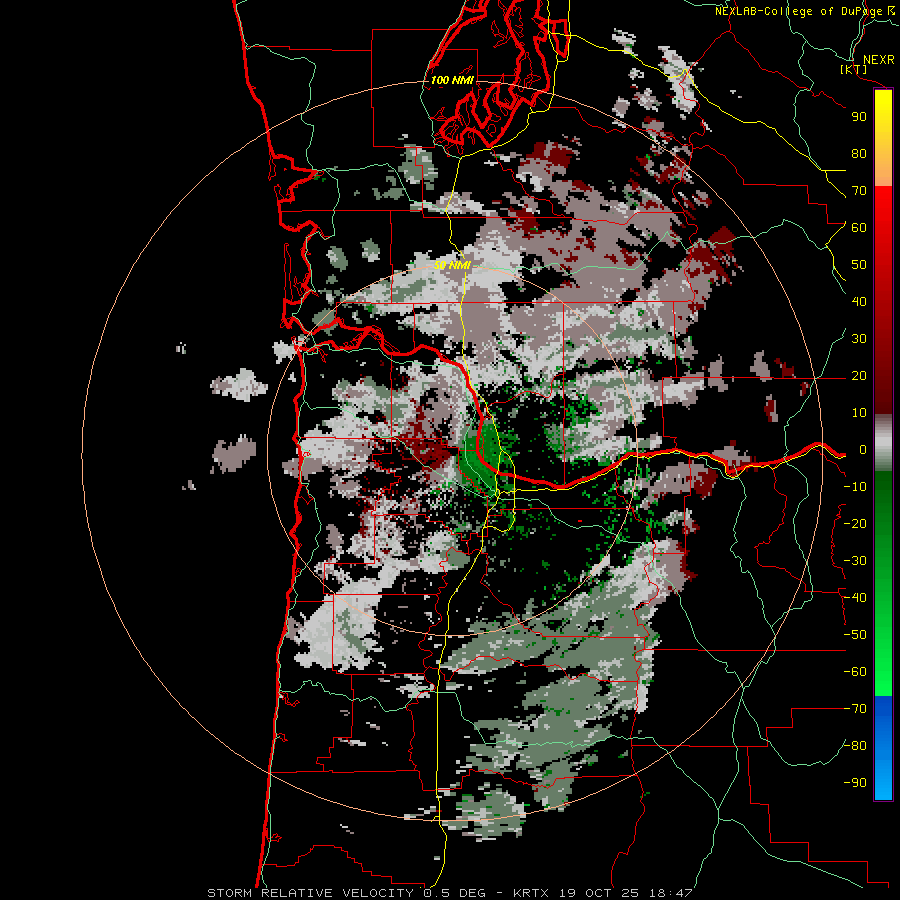Click the "50 NMI" range ring label
This screenshot has height=900, width=900.
452,265
